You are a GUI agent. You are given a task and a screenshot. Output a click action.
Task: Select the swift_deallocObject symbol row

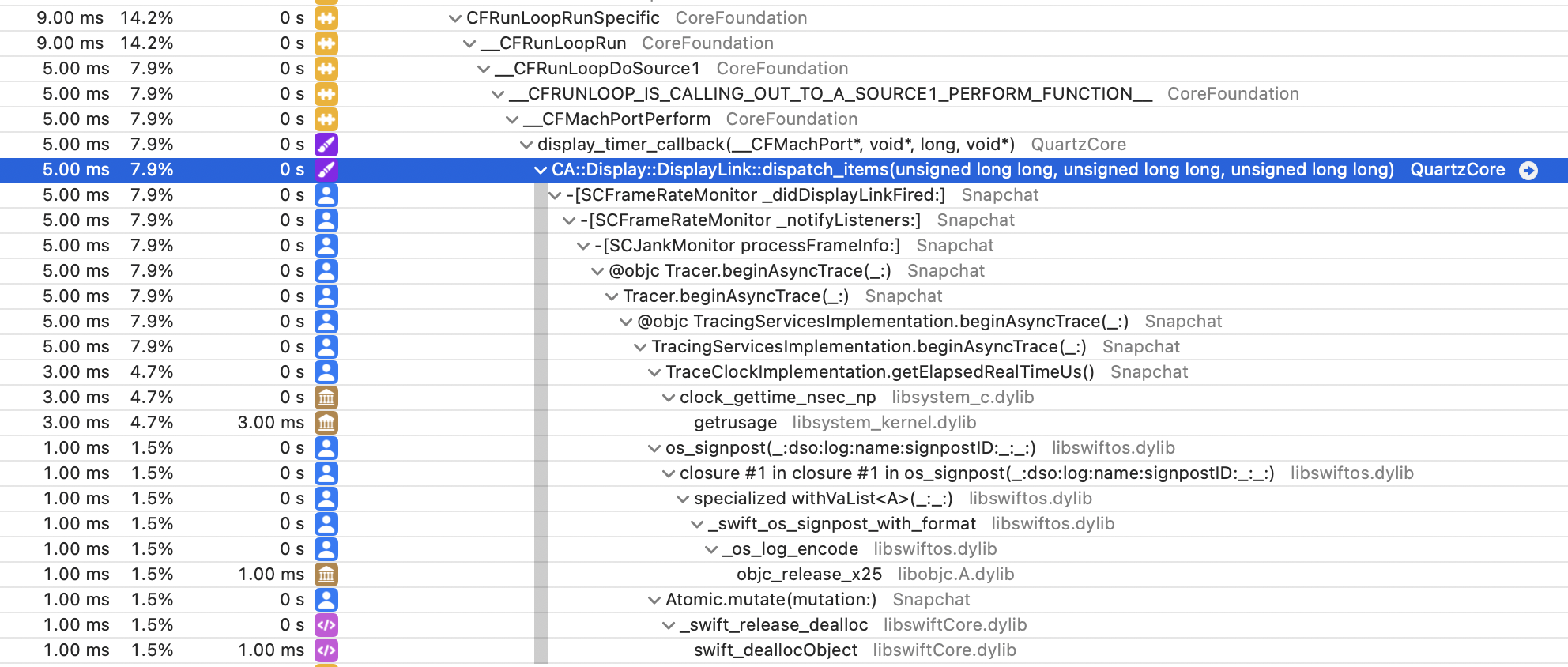pyautogui.click(x=784, y=650)
